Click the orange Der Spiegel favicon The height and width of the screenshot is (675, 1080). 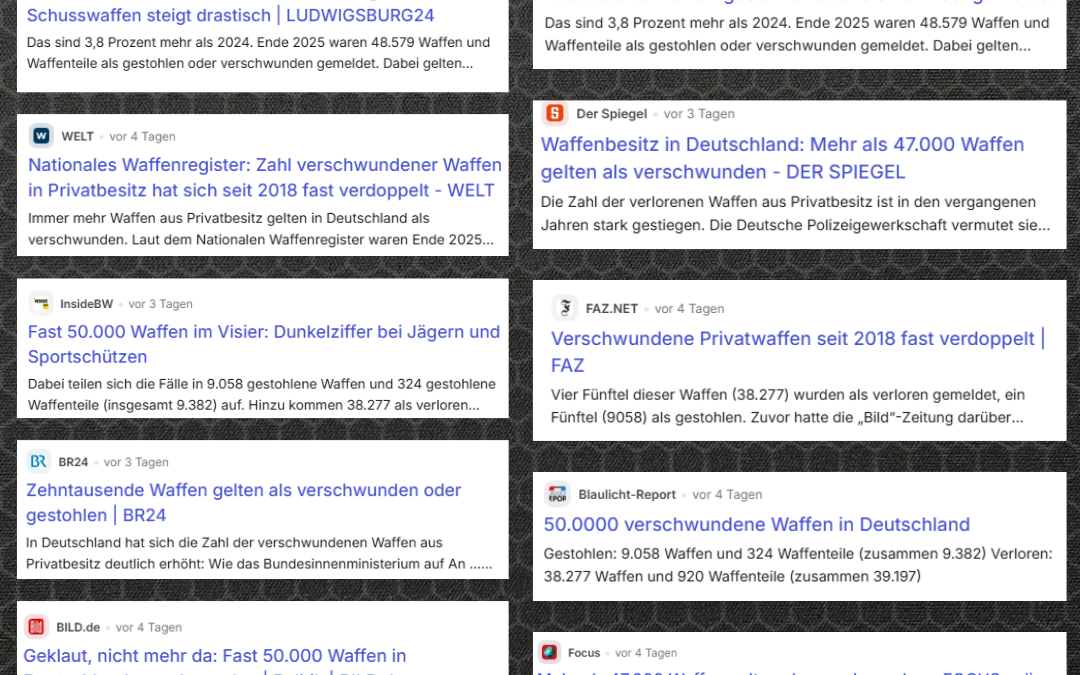pos(555,114)
